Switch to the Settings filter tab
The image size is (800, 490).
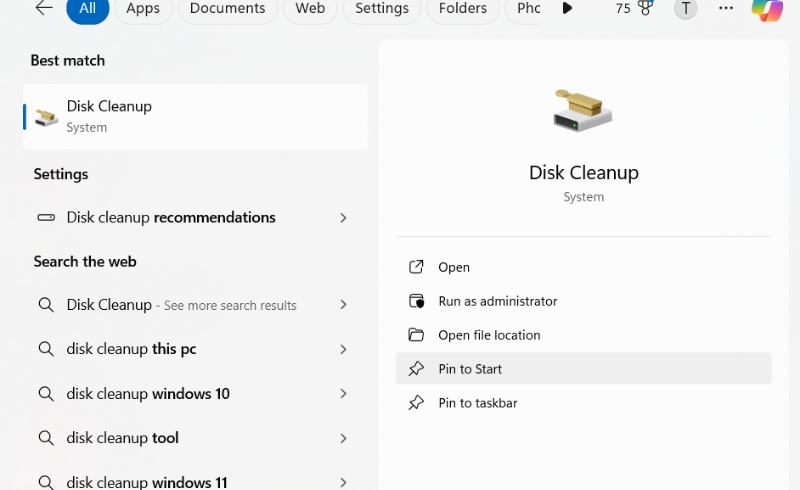[382, 9]
